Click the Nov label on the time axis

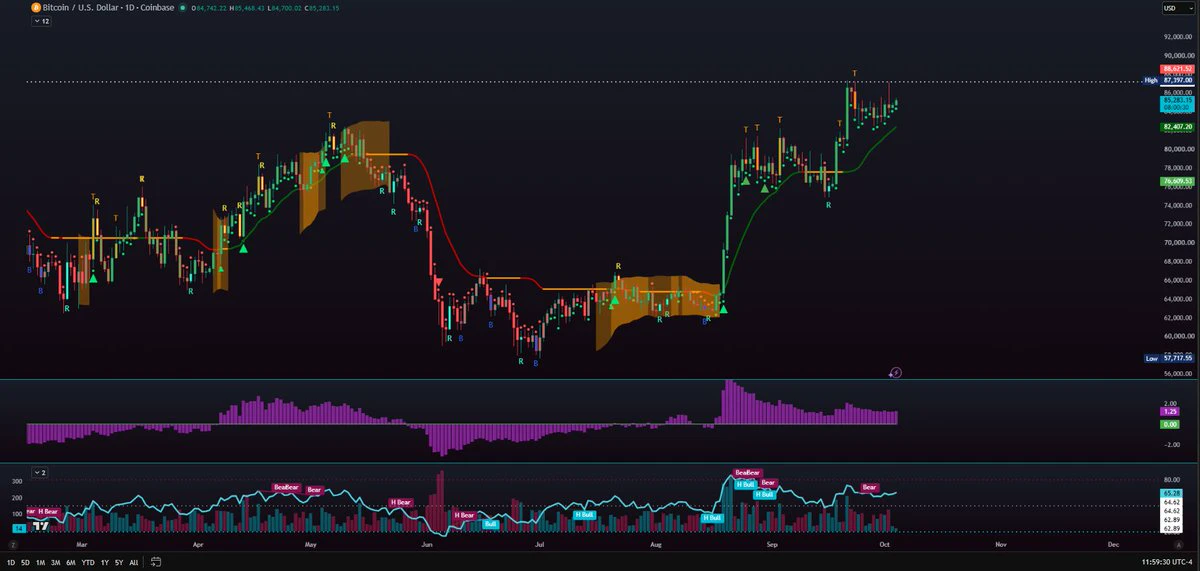coord(999,546)
